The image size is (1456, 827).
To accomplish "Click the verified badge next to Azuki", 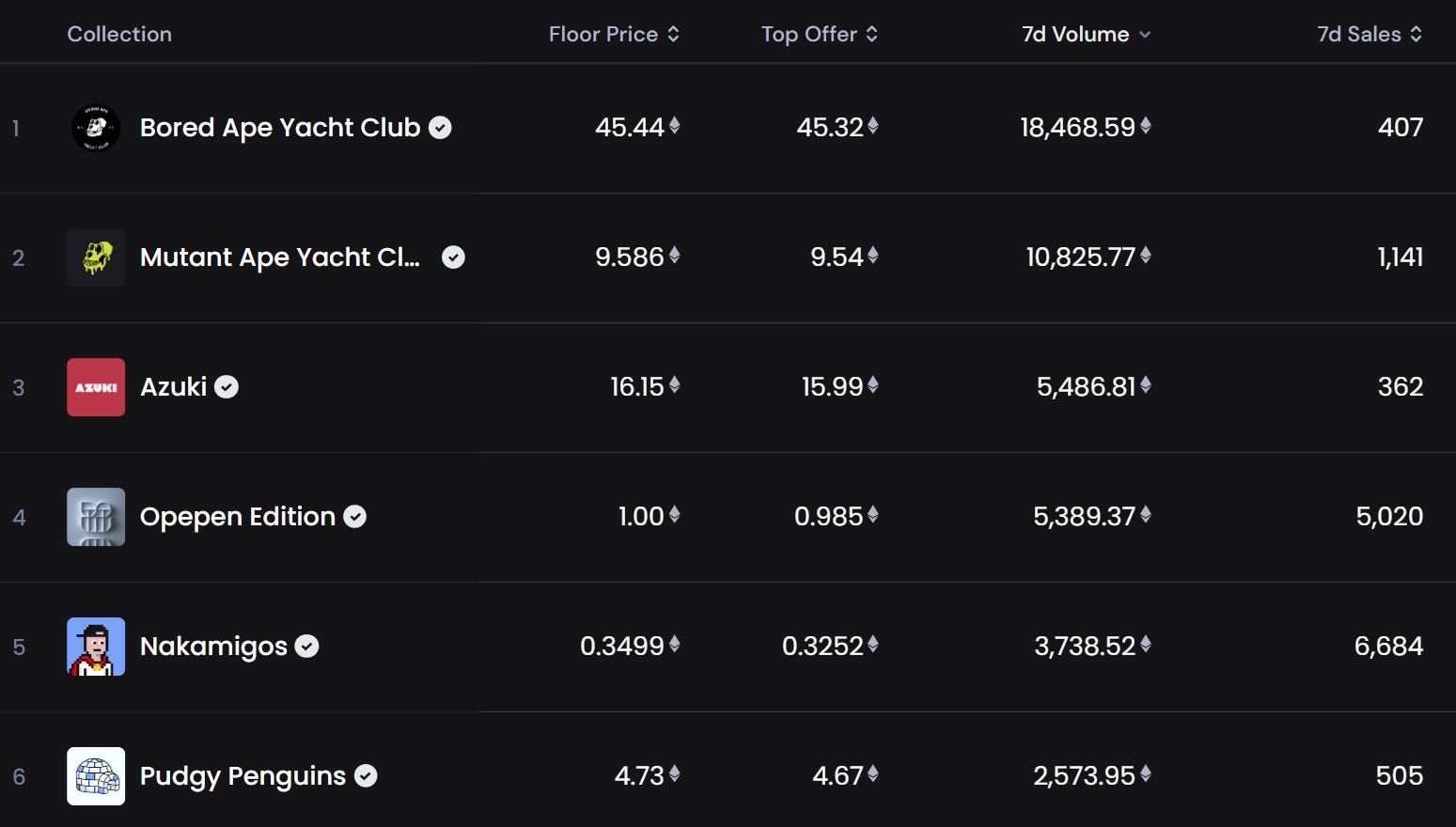I will [x=227, y=387].
